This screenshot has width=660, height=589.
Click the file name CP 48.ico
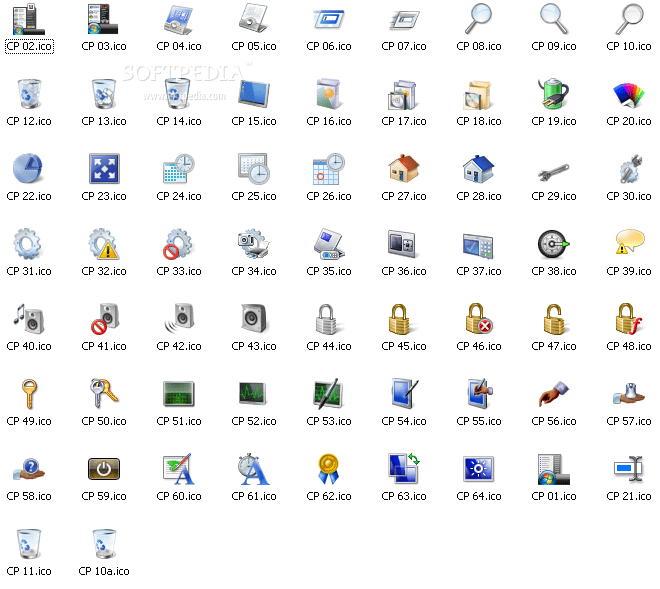629,346
